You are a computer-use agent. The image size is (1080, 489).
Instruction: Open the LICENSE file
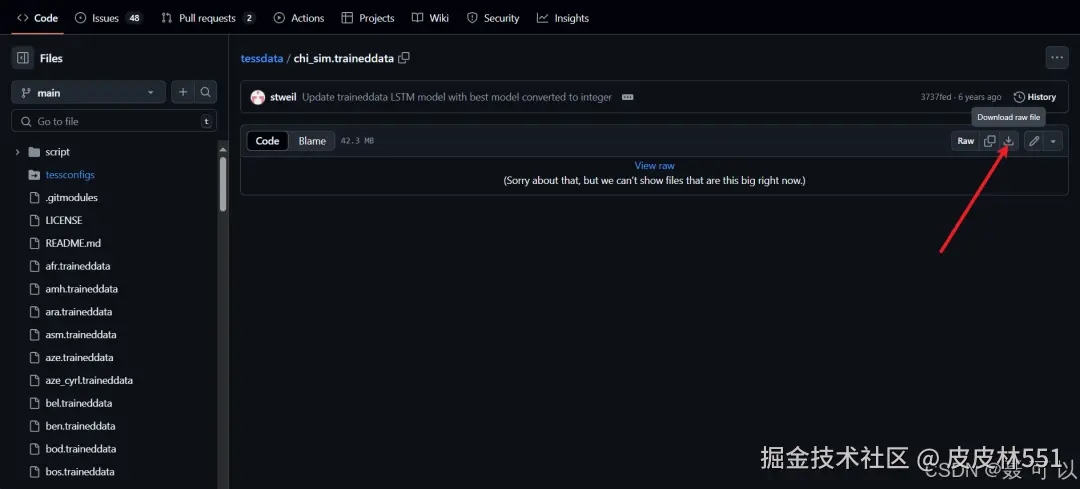pos(63,220)
